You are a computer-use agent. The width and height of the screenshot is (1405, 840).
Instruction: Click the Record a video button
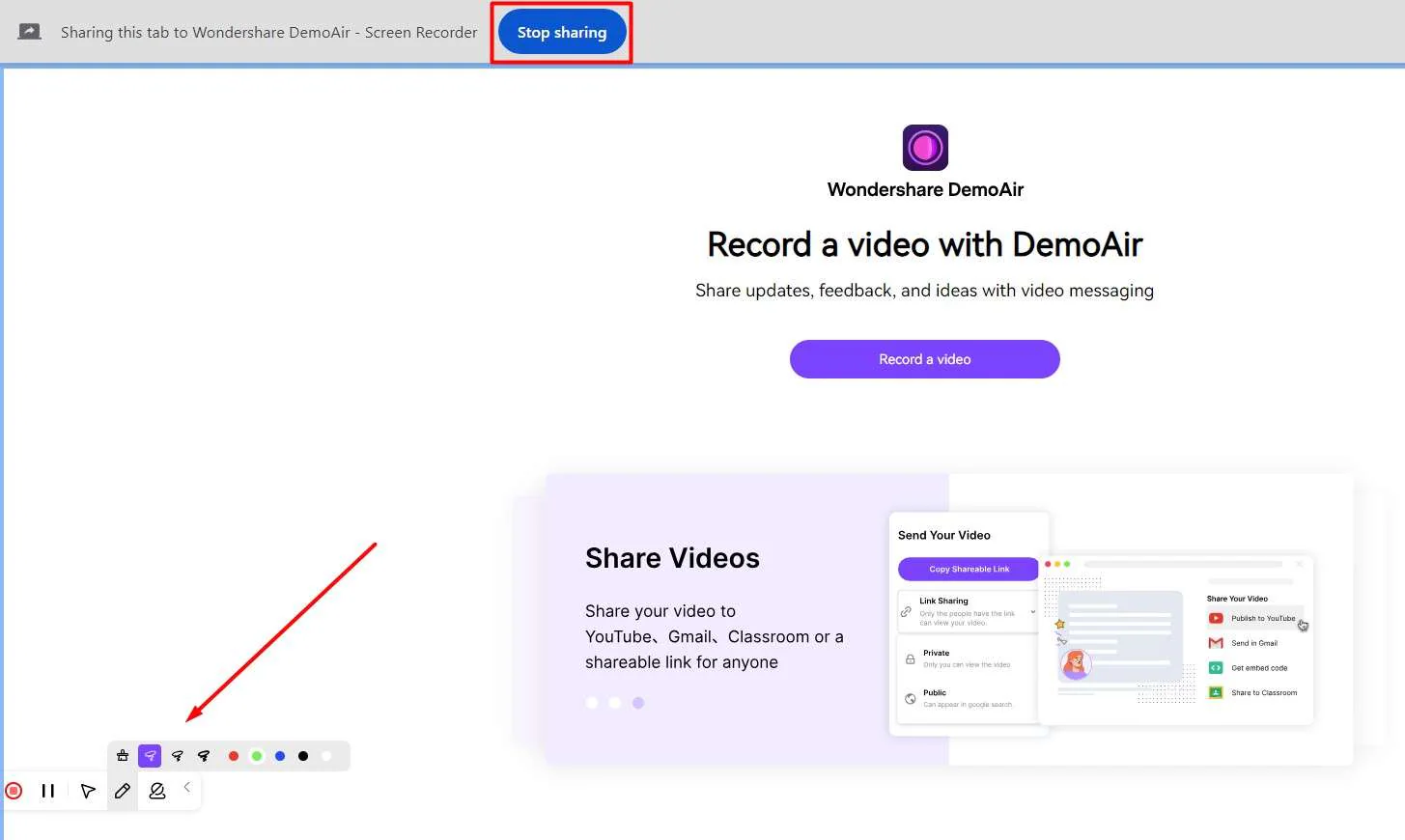tap(925, 359)
